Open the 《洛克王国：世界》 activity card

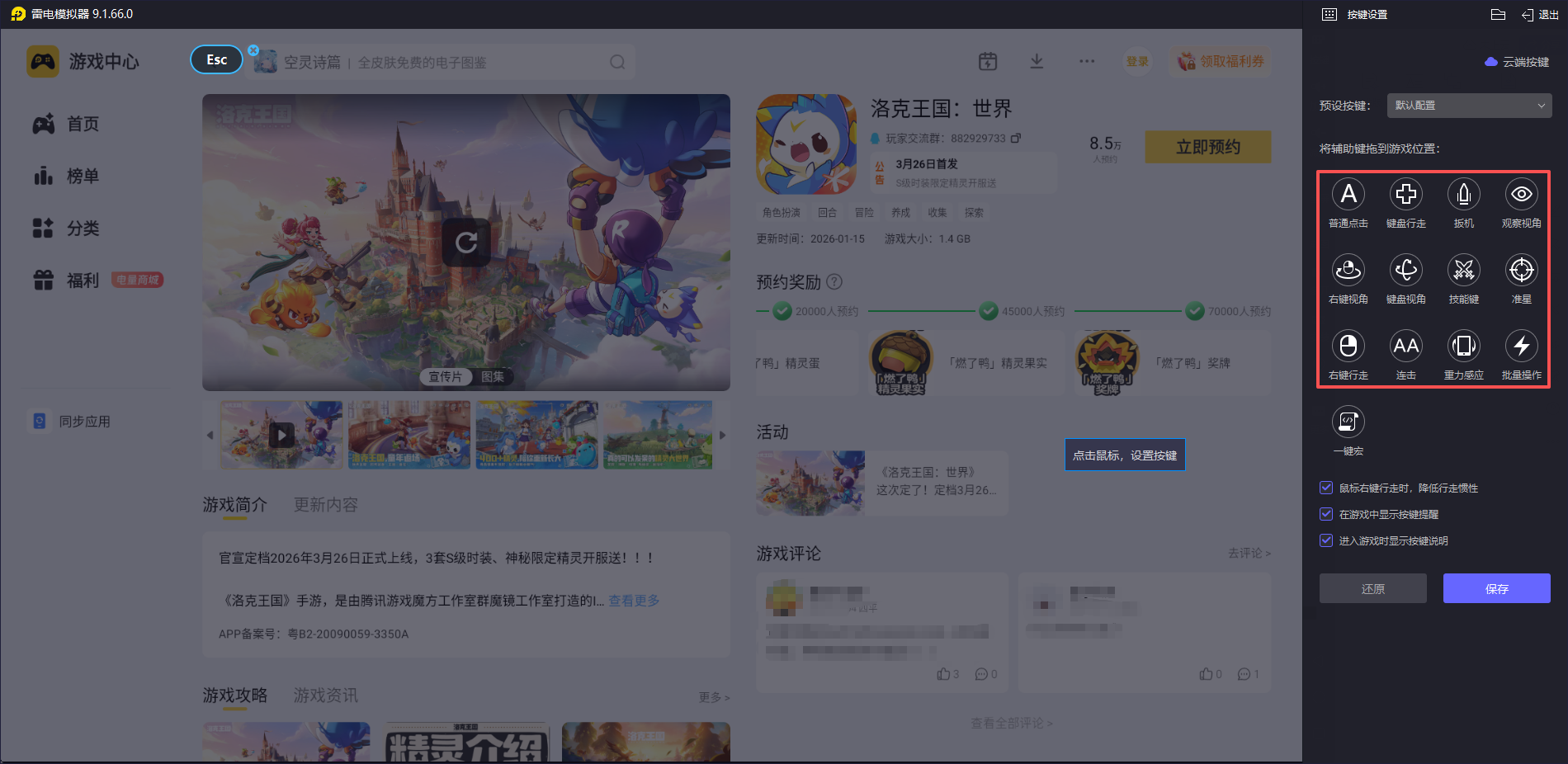(882, 483)
